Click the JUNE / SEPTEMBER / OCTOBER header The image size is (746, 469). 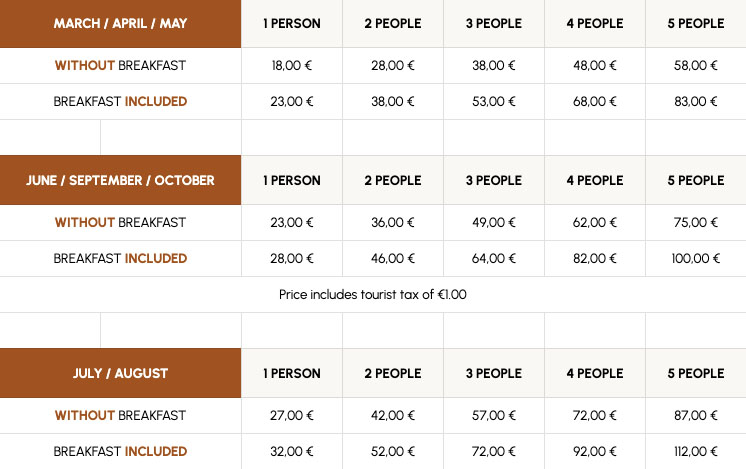point(120,181)
